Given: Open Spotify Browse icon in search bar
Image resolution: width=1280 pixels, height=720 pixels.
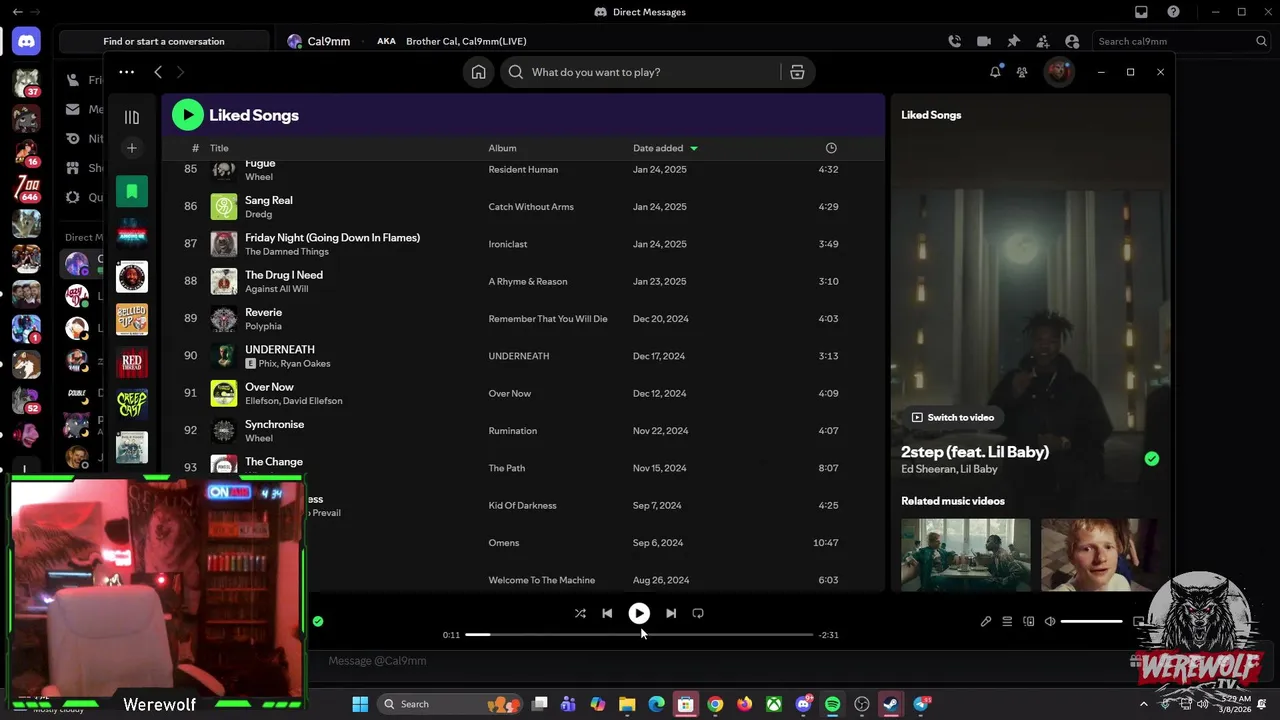Looking at the screenshot, I should (x=797, y=72).
